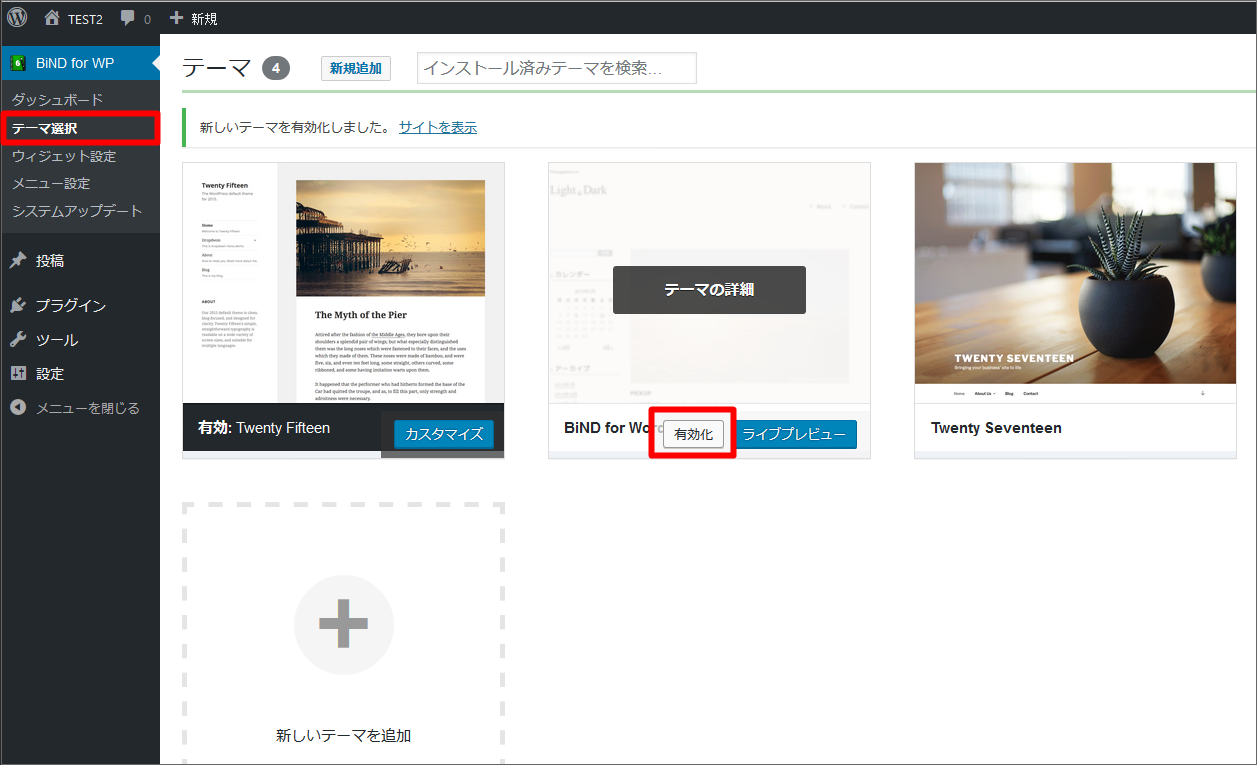Click the plus 新規 item
Screen dimensions: 1257x765
click(x=193, y=18)
